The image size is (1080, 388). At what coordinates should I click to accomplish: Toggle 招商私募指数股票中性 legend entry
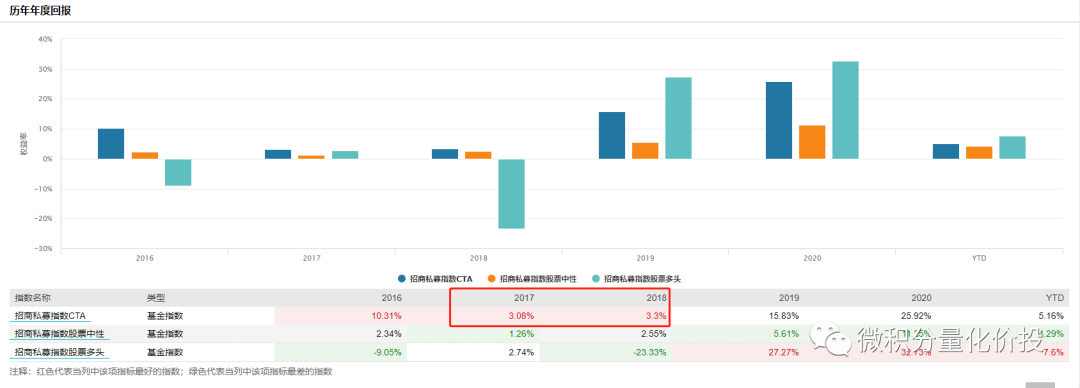pos(531,279)
